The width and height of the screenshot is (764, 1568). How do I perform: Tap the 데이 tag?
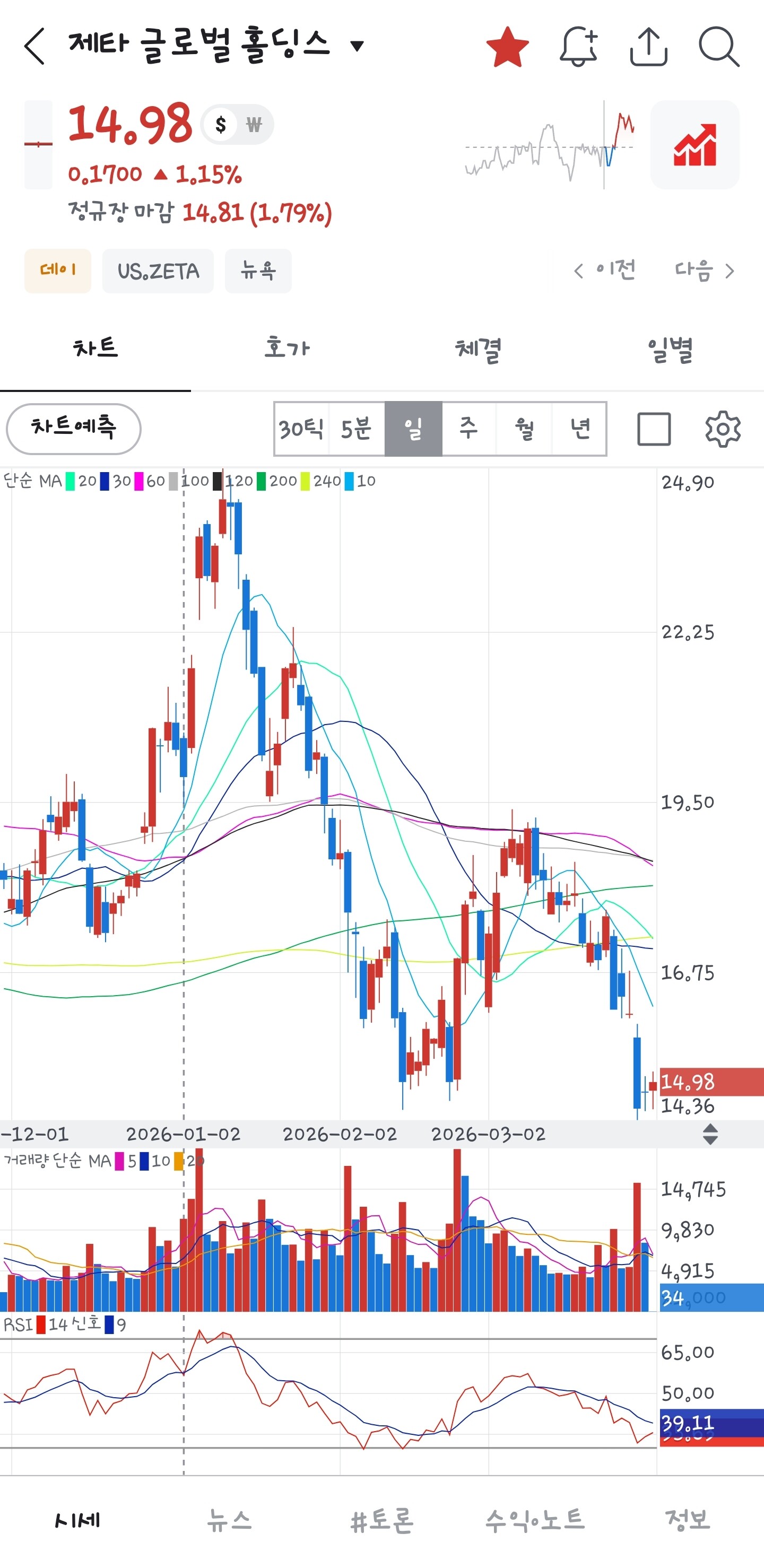tap(58, 270)
